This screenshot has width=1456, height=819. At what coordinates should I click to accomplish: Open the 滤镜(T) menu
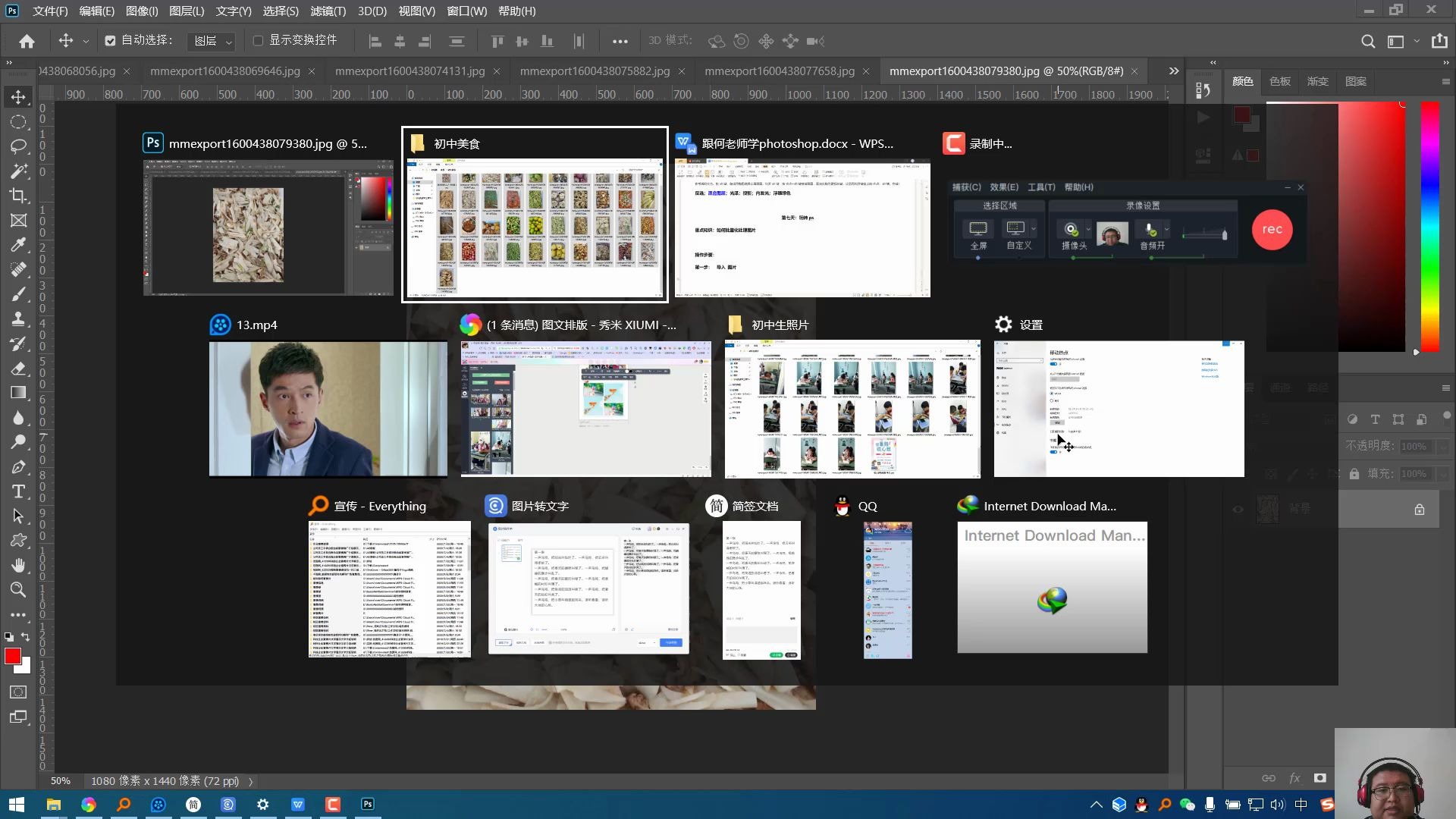pos(328,11)
